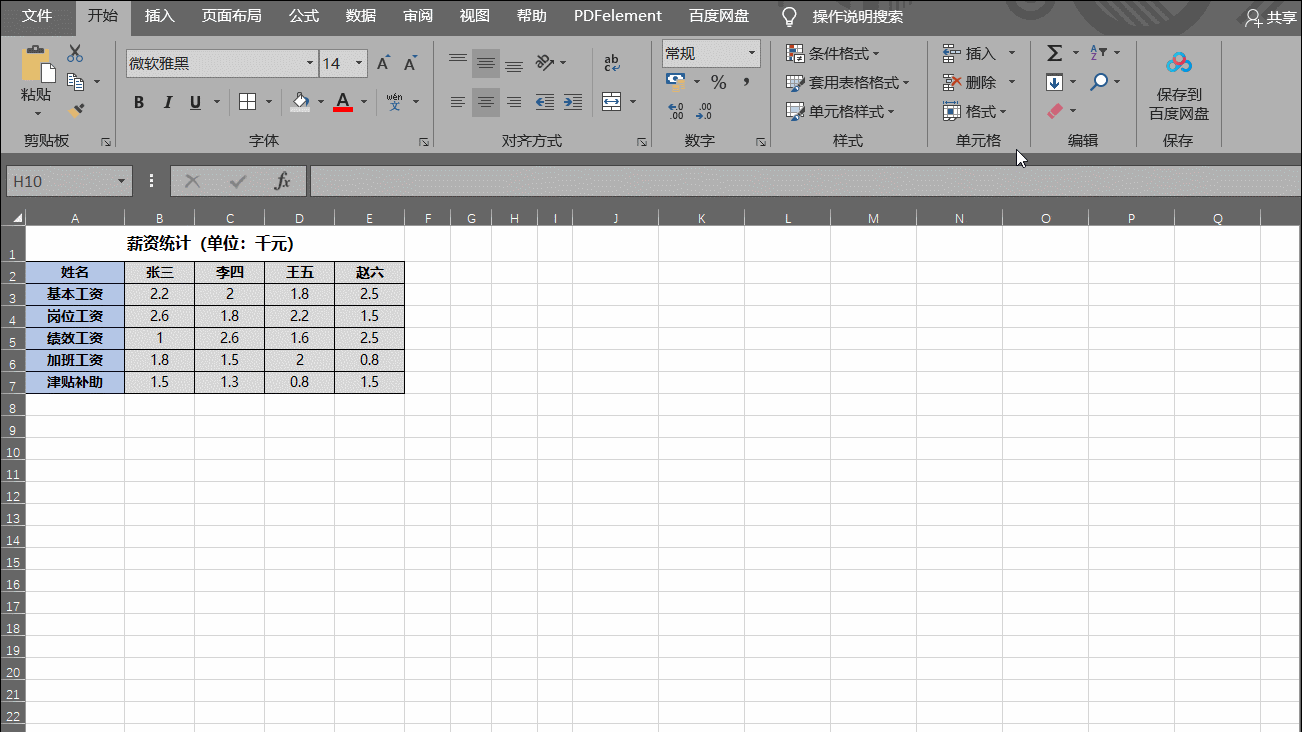Switch to the 公式 ribbon tab
Screen dimensions: 1302x732
(x=304, y=16)
